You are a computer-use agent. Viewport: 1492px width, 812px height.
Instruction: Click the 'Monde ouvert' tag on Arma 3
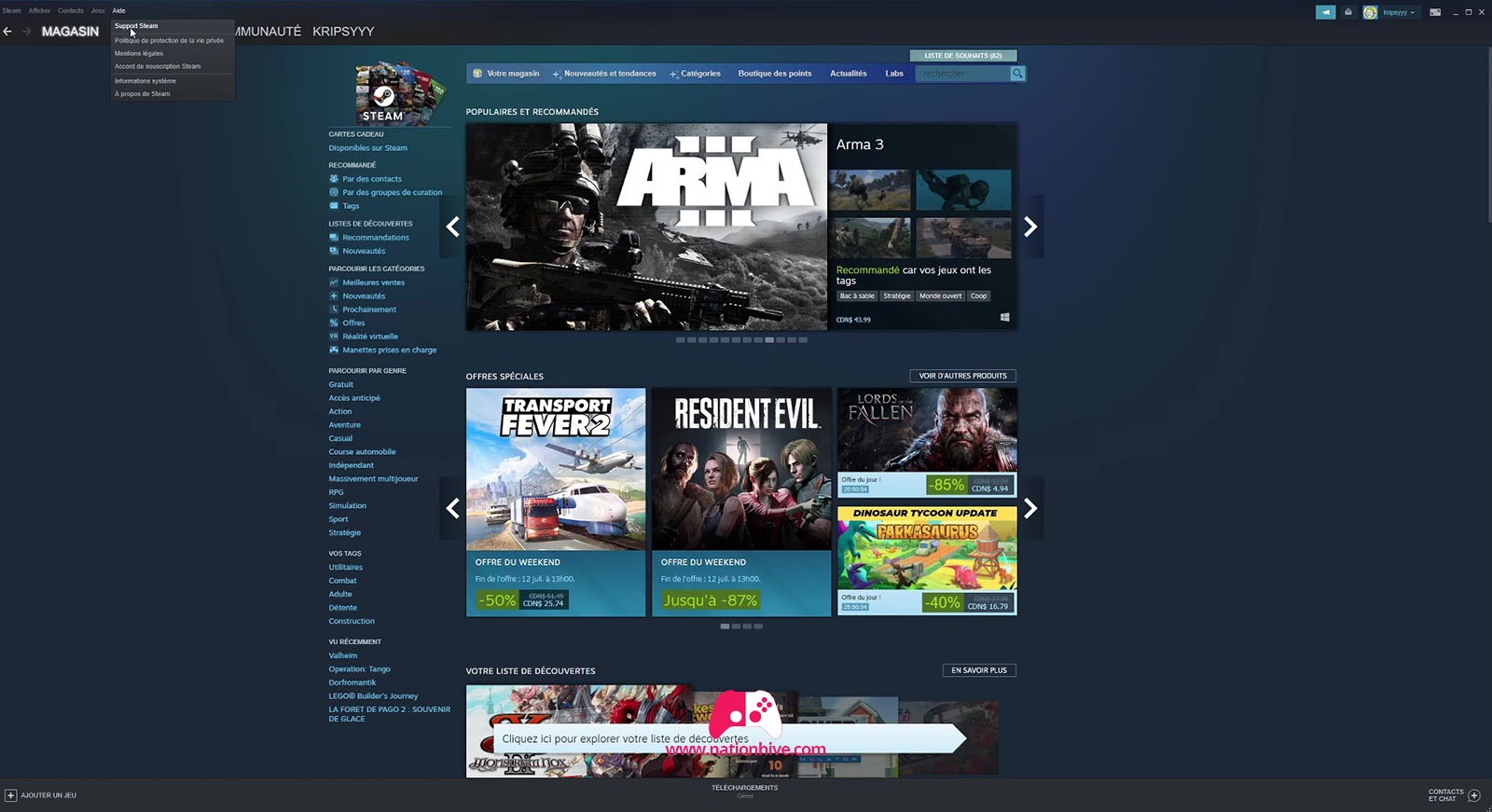940,296
